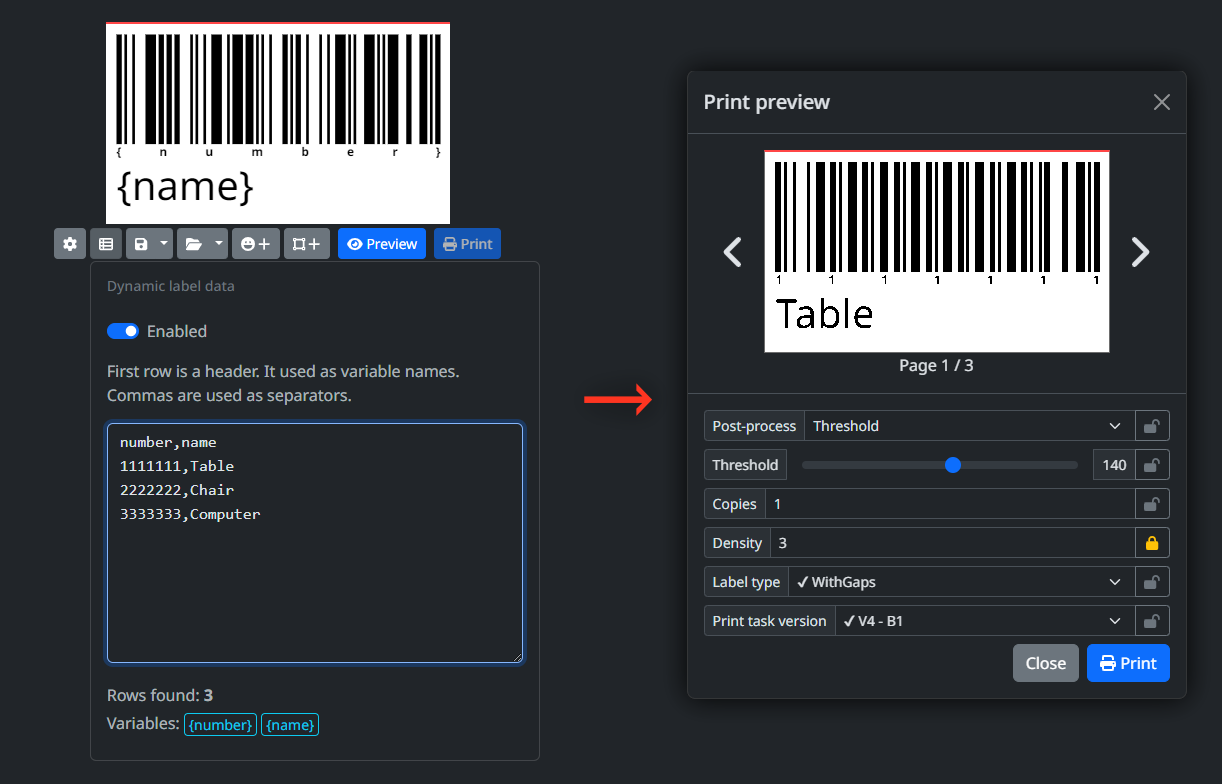Go to next preview page arrow

pyautogui.click(x=1139, y=252)
